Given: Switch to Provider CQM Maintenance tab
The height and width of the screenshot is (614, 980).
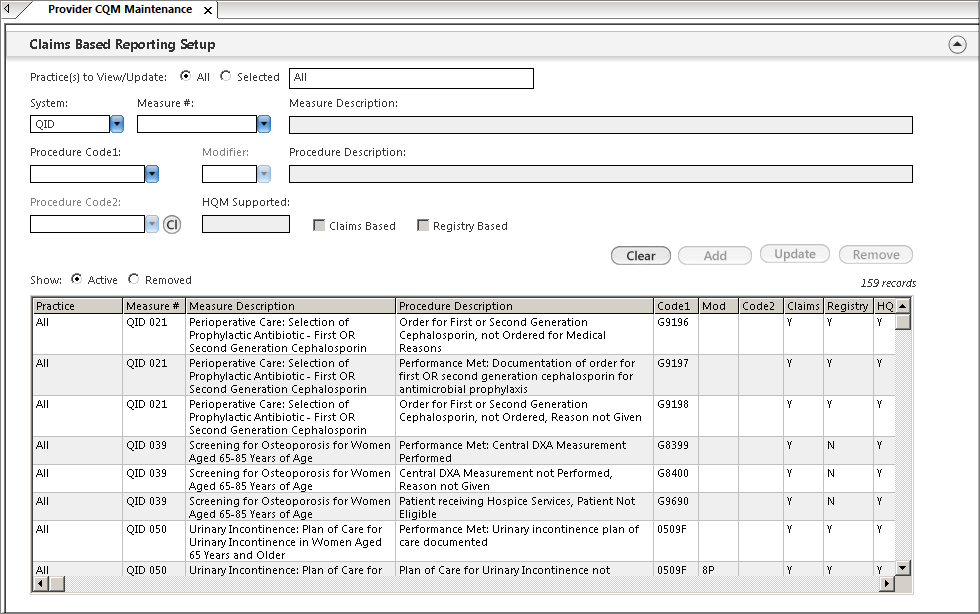Looking at the screenshot, I should click(120, 9).
